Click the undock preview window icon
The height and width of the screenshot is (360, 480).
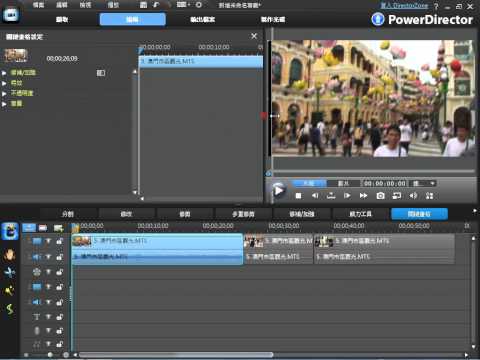tap(430, 196)
